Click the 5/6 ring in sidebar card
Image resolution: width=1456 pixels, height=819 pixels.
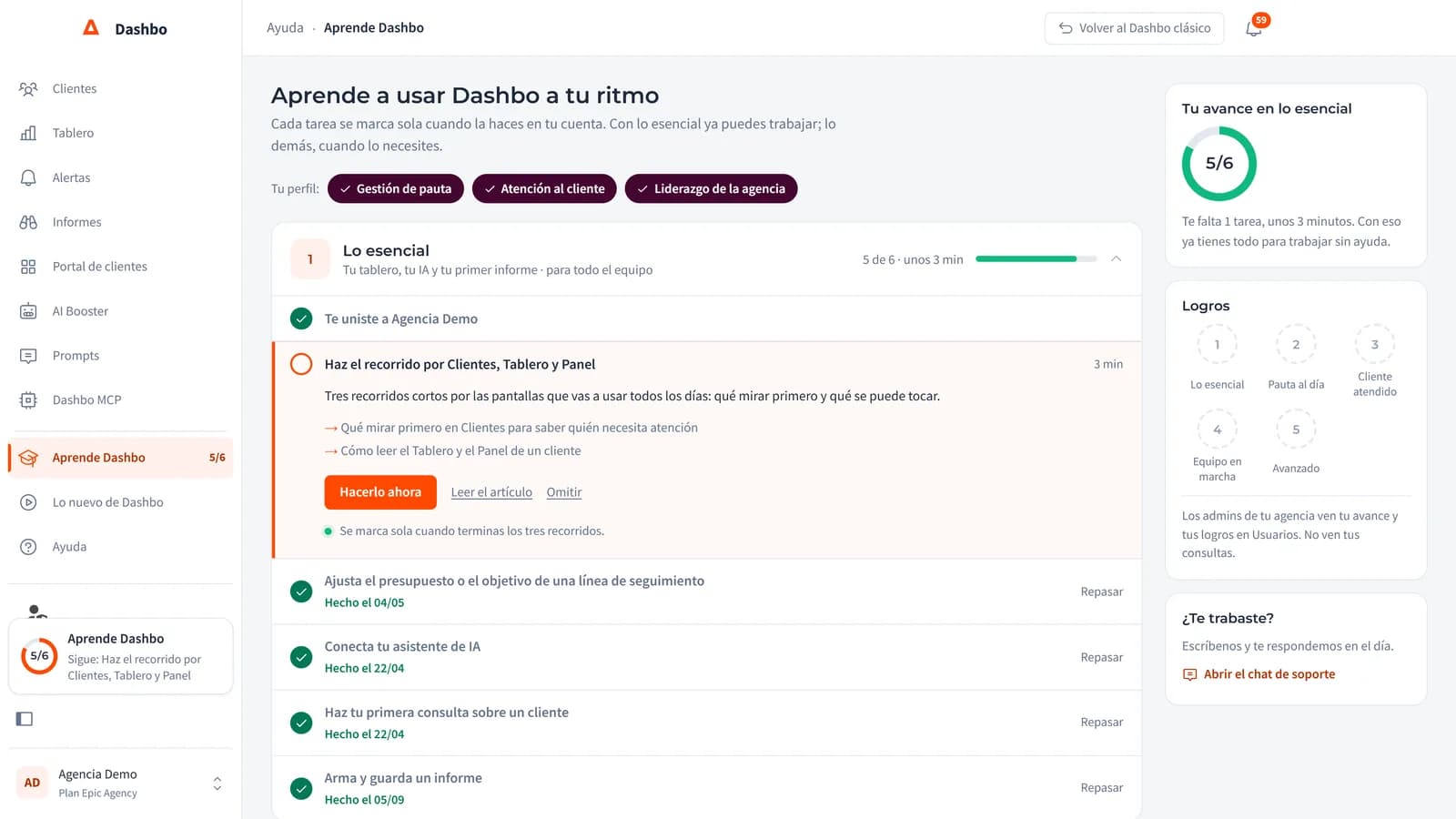(39, 655)
